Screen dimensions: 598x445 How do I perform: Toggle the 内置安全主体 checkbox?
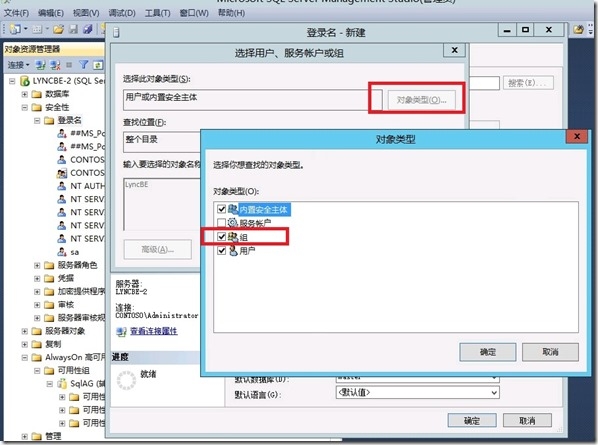tap(221, 209)
